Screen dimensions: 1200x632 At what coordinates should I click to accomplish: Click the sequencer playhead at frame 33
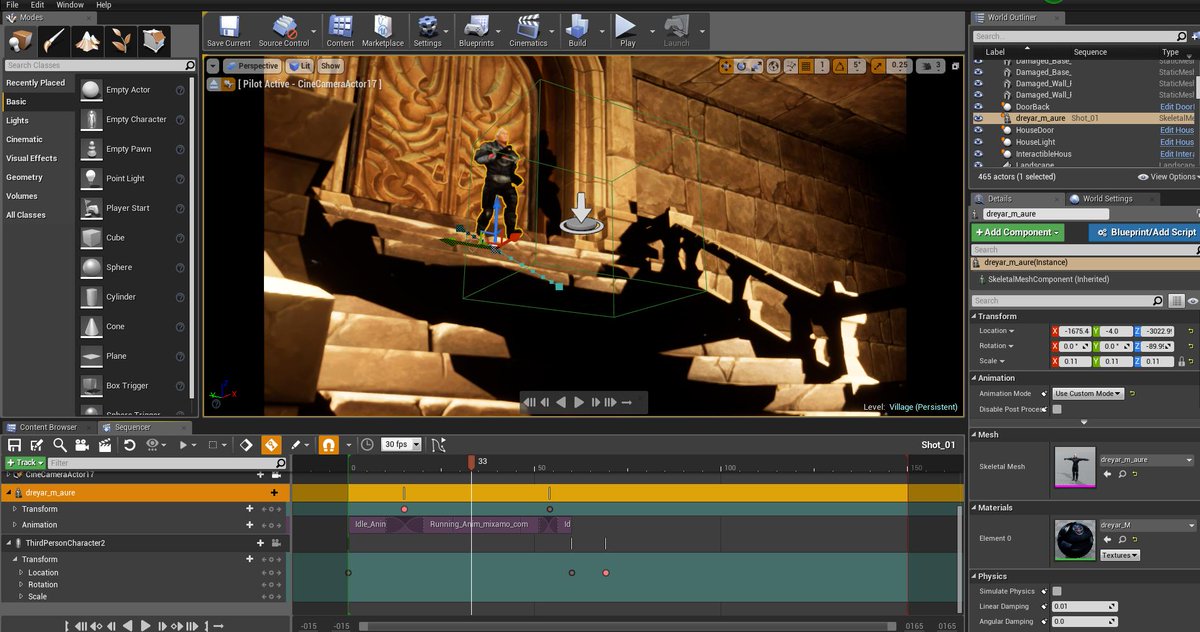471,462
